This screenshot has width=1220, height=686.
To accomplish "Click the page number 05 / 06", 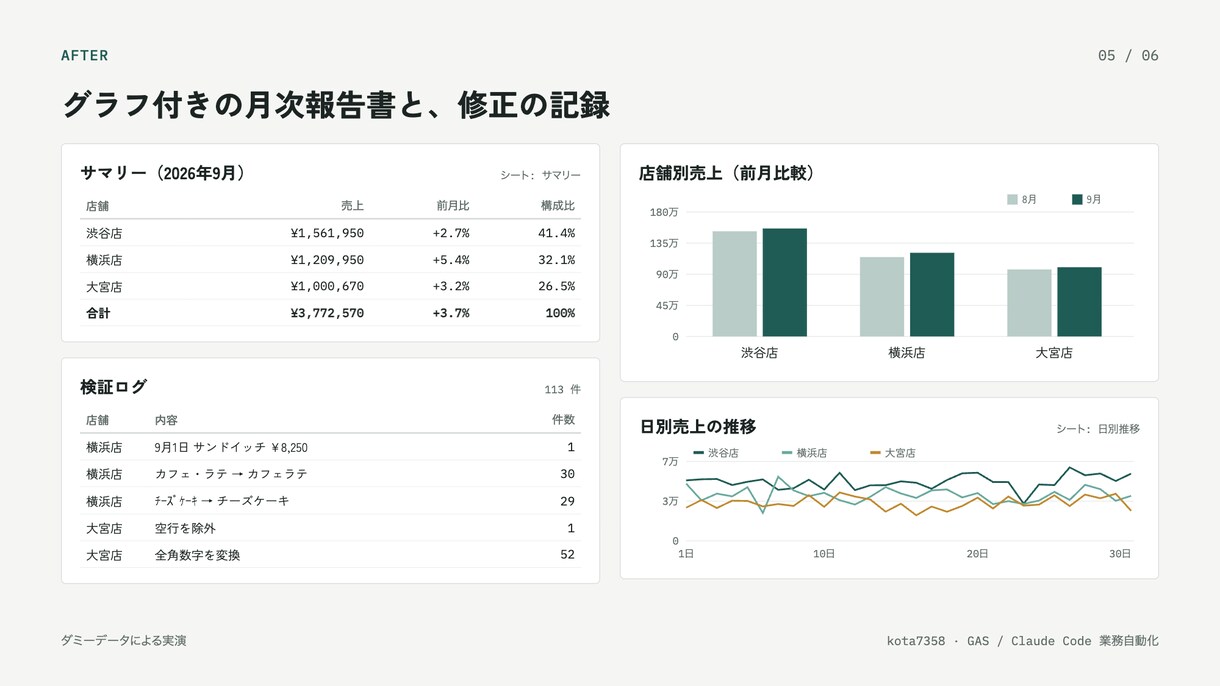I will click(x=1128, y=56).
